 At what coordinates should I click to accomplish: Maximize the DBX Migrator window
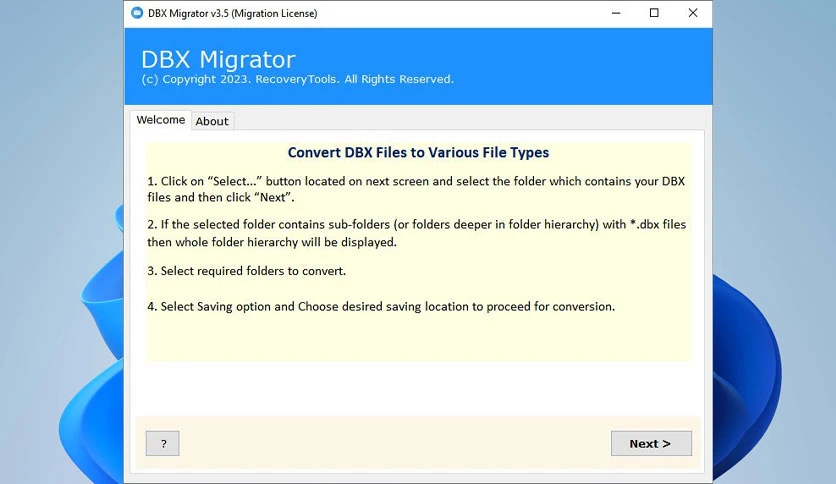tap(654, 13)
